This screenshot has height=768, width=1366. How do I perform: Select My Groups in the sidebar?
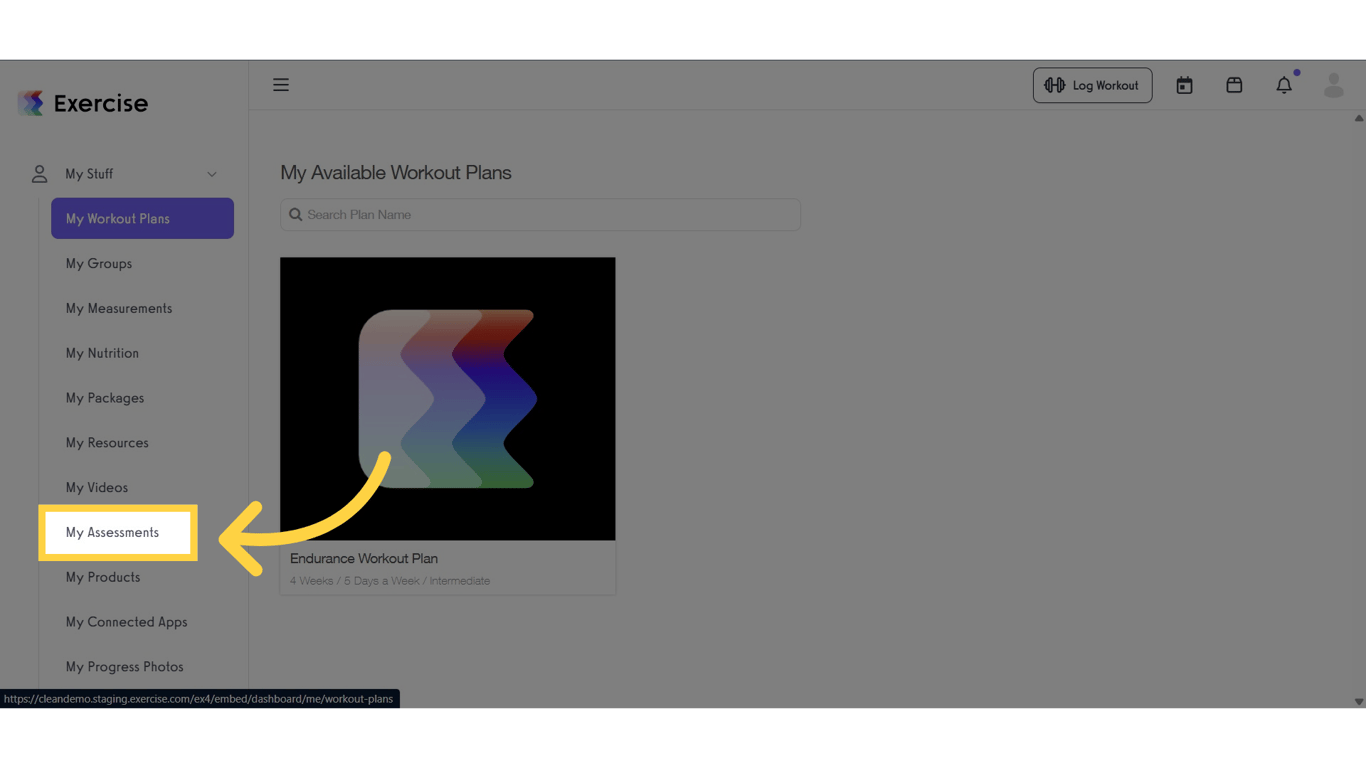(x=98, y=263)
